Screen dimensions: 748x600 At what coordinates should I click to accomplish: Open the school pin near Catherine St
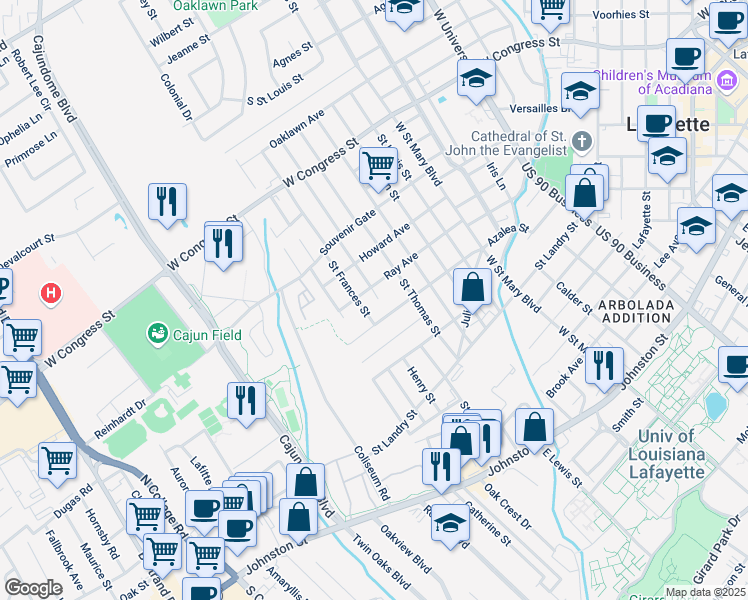[450, 527]
